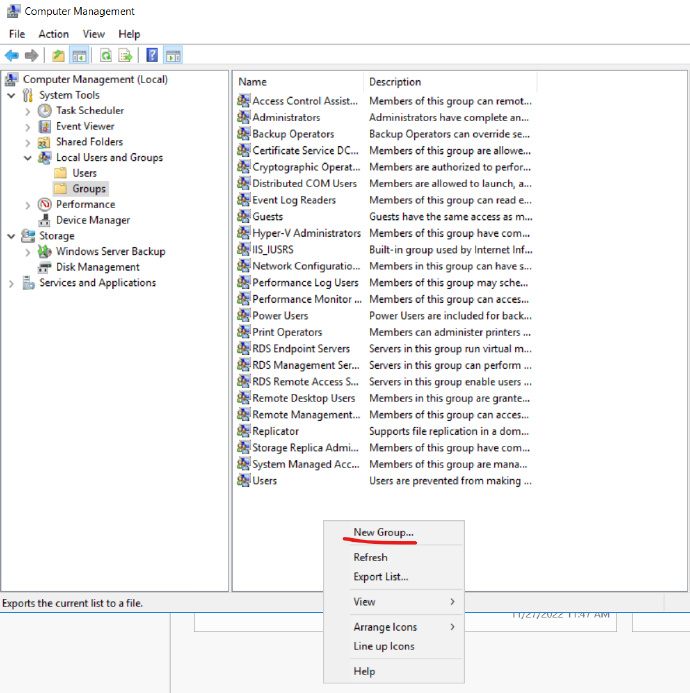Click the Event Viewer icon in tree
The height and width of the screenshot is (693, 690).
point(45,126)
